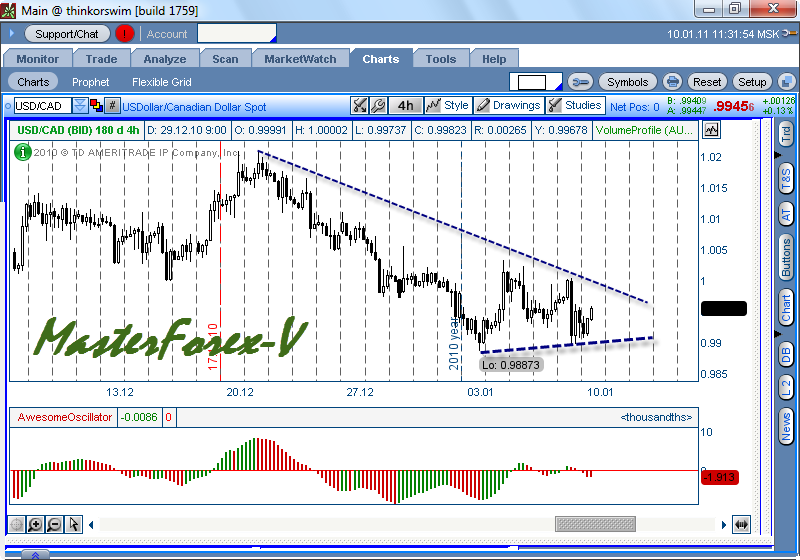Select the Charts sub-tab
800x560 pixels.
pyautogui.click(x=33, y=82)
